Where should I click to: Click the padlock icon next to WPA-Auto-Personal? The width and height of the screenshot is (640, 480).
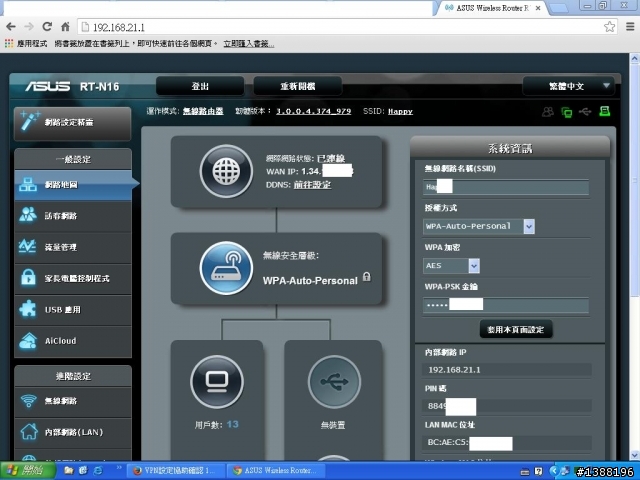click(x=367, y=277)
